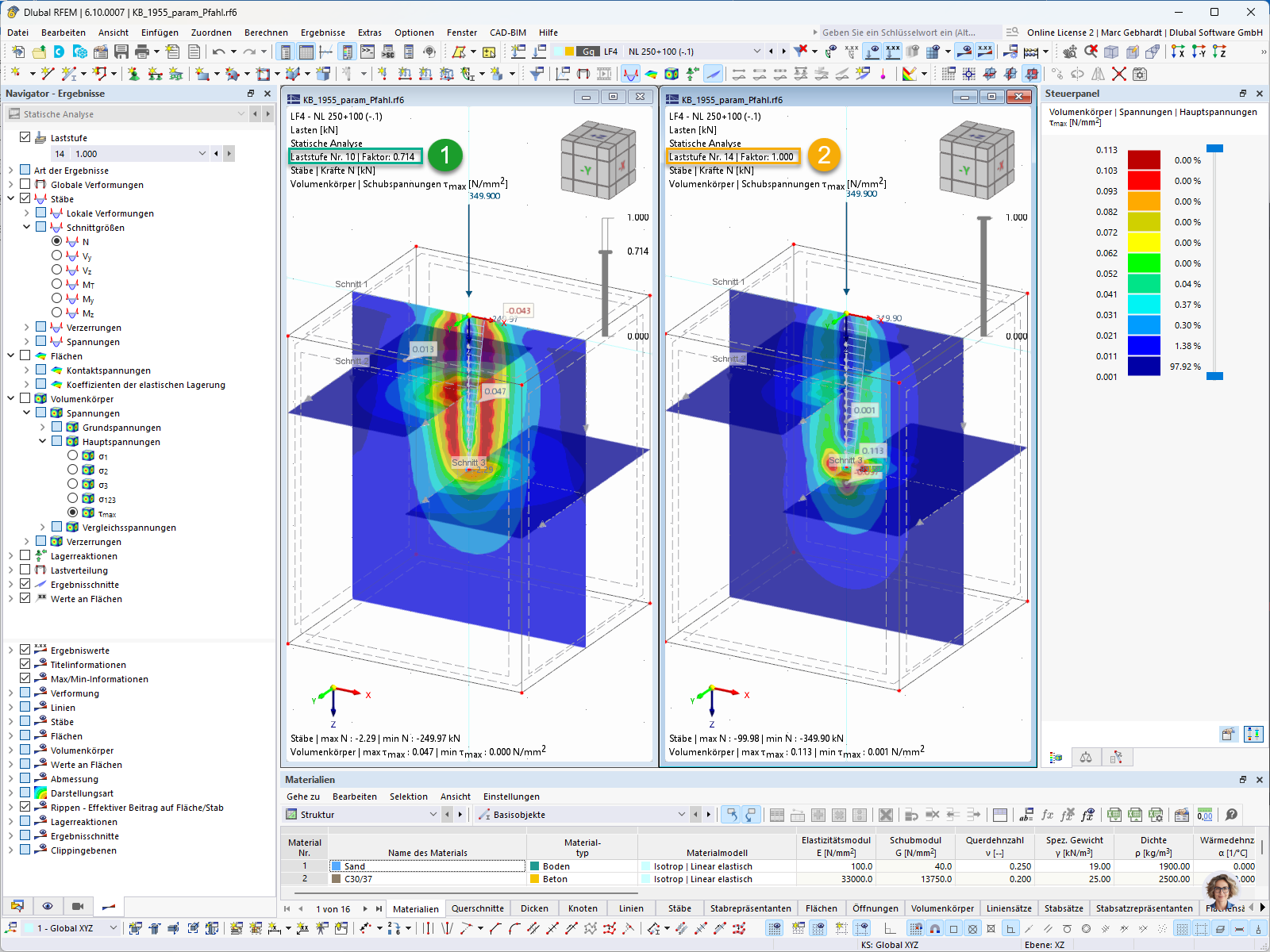Click the Print icon in the main toolbar
Screen dimensions: 1270x952
click(142, 52)
